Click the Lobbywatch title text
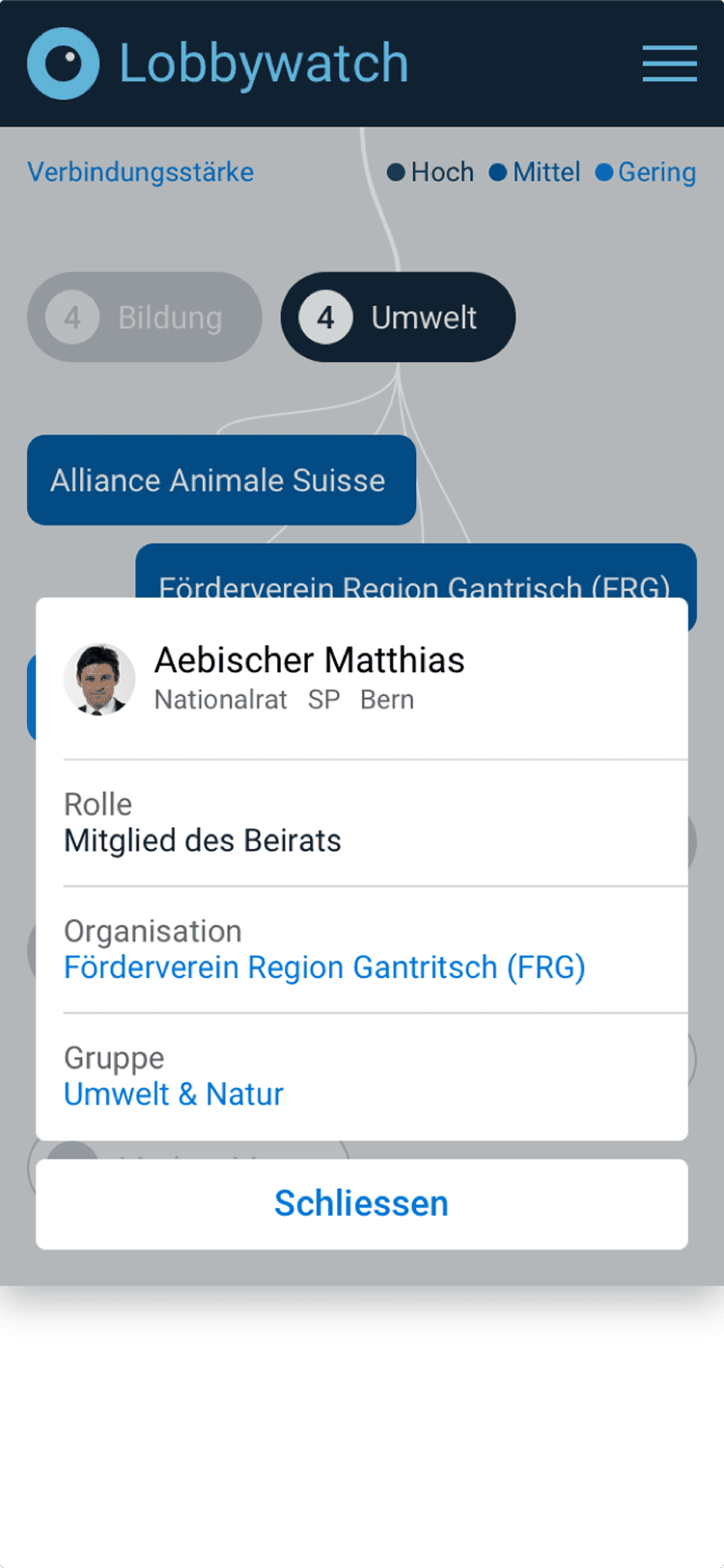The width and height of the screenshot is (724, 1568). tap(264, 64)
